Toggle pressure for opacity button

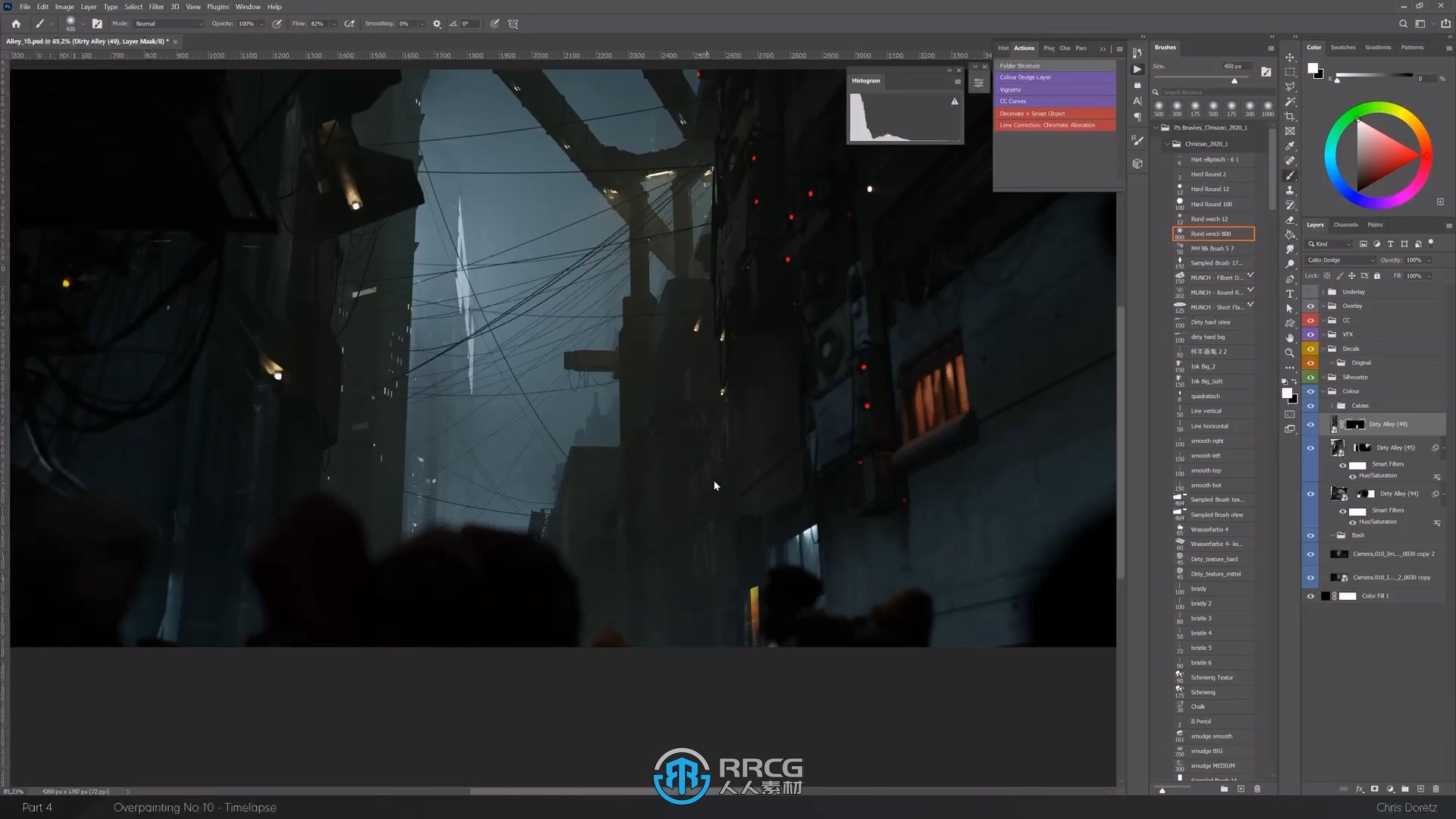[277, 24]
